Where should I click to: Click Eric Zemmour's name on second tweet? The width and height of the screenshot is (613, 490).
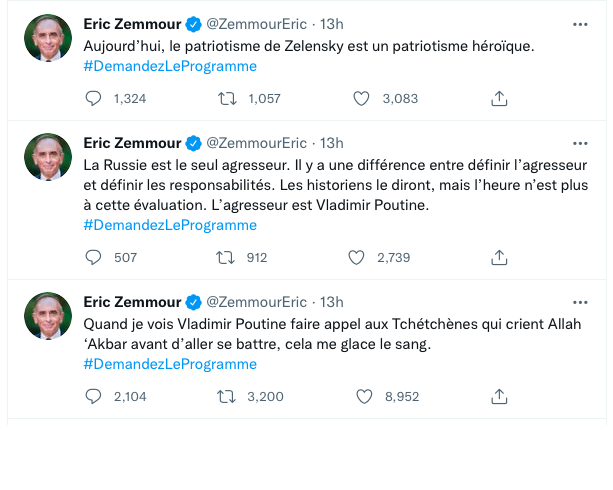(x=132, y=143)
